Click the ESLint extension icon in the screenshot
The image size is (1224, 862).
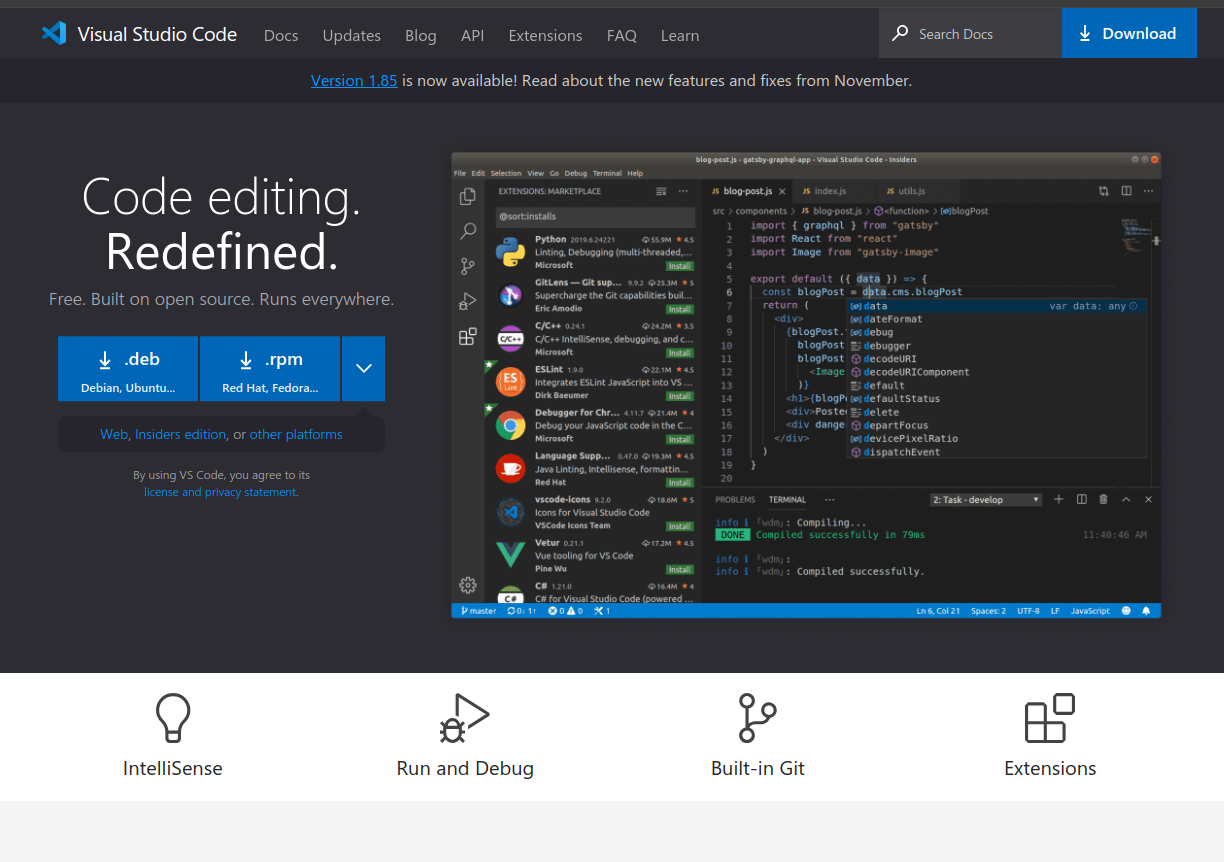tap(511, 382)
